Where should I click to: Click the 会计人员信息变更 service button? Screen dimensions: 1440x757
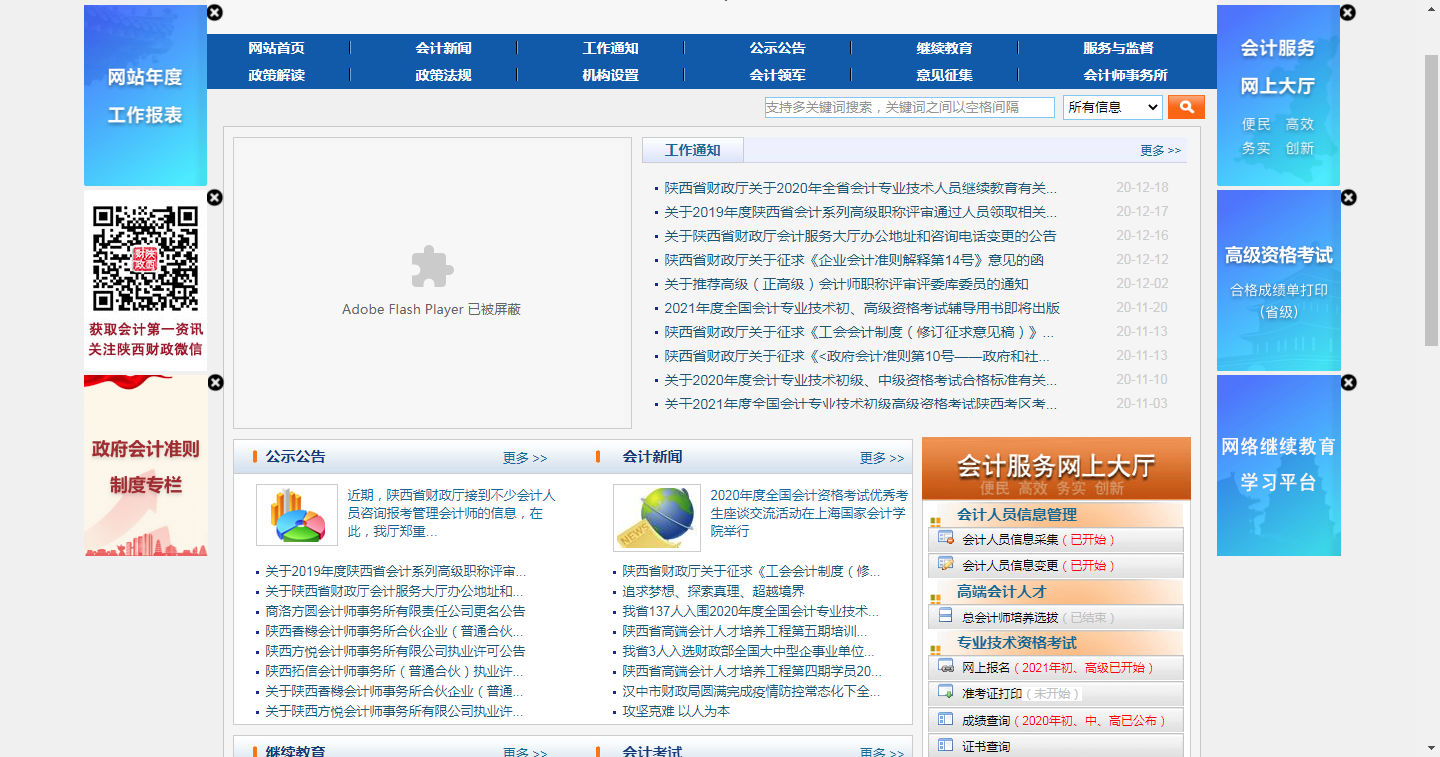pyautogui.click(x=1056, y=565)
